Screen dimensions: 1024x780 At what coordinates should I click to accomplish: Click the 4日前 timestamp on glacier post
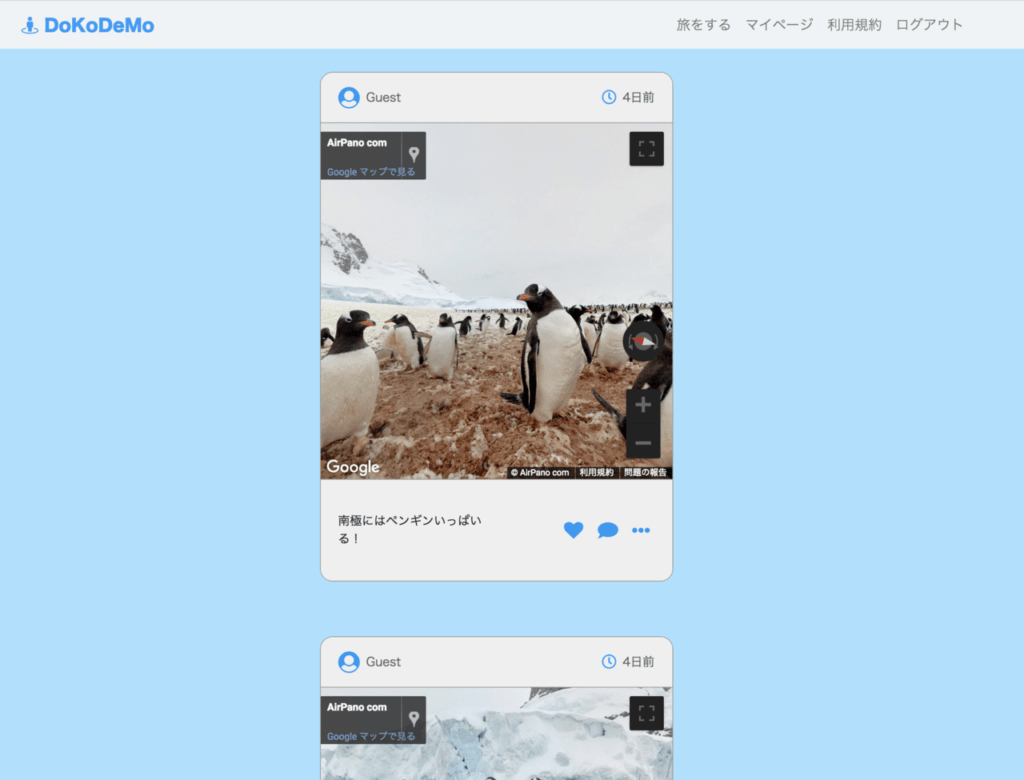pos(638,662)
